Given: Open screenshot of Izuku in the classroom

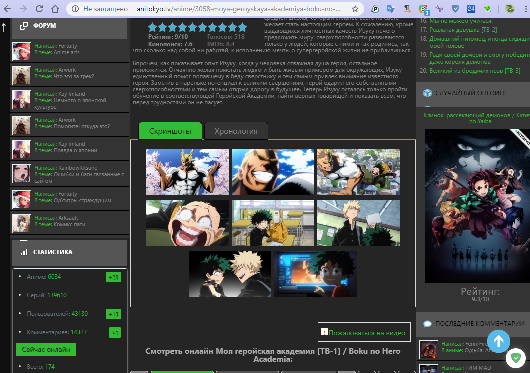Looking at the screenshot, I should pyautogui.click(x=273, y=223).
